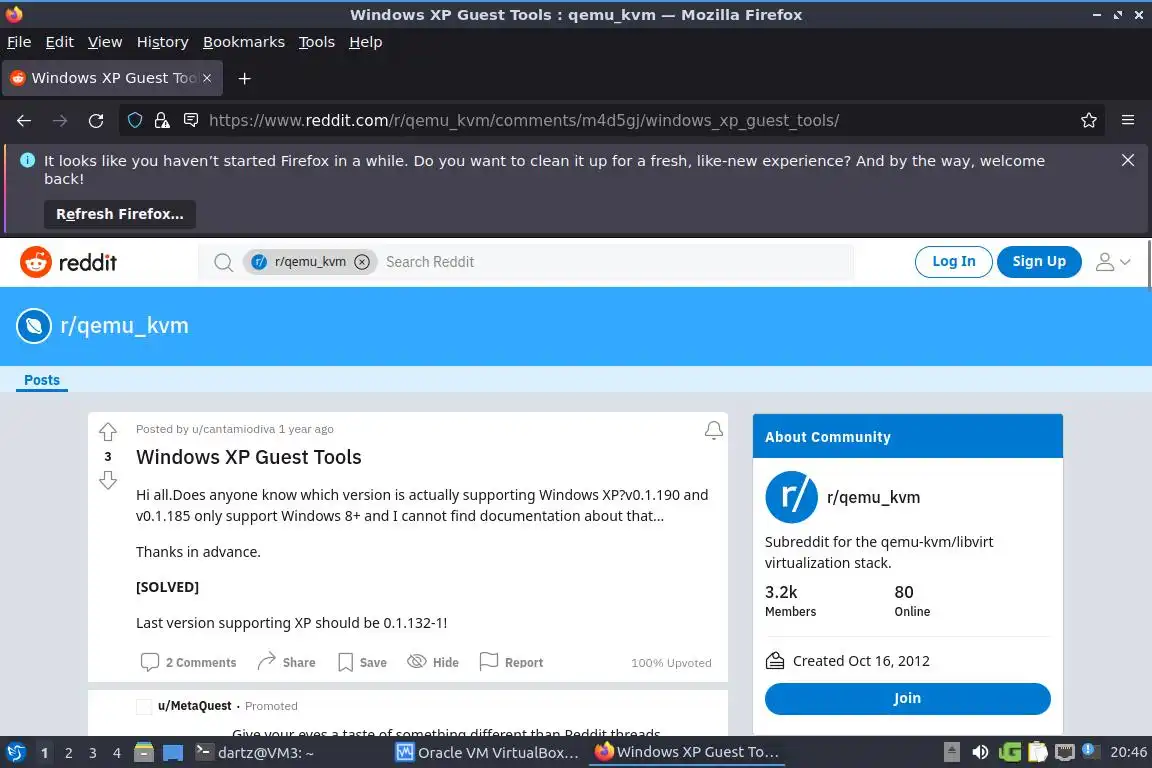
Task: Go back using the browser back arrow
Action: (24, 121)
